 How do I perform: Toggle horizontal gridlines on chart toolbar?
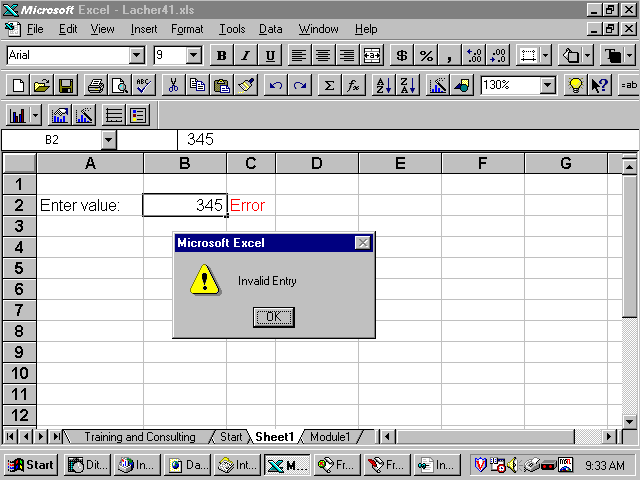click(114, 116)
